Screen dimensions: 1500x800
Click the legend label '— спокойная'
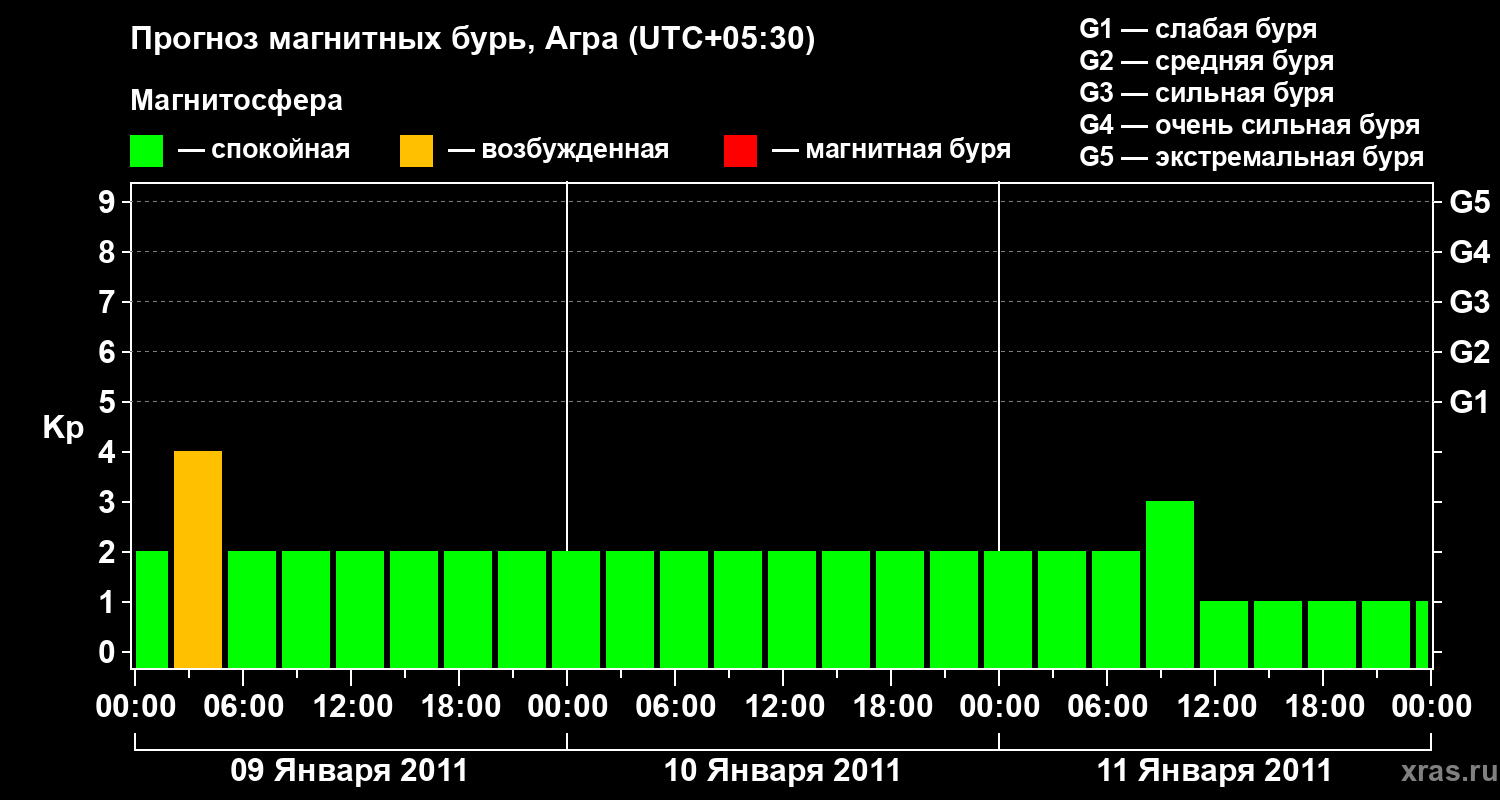click(264, 151)
